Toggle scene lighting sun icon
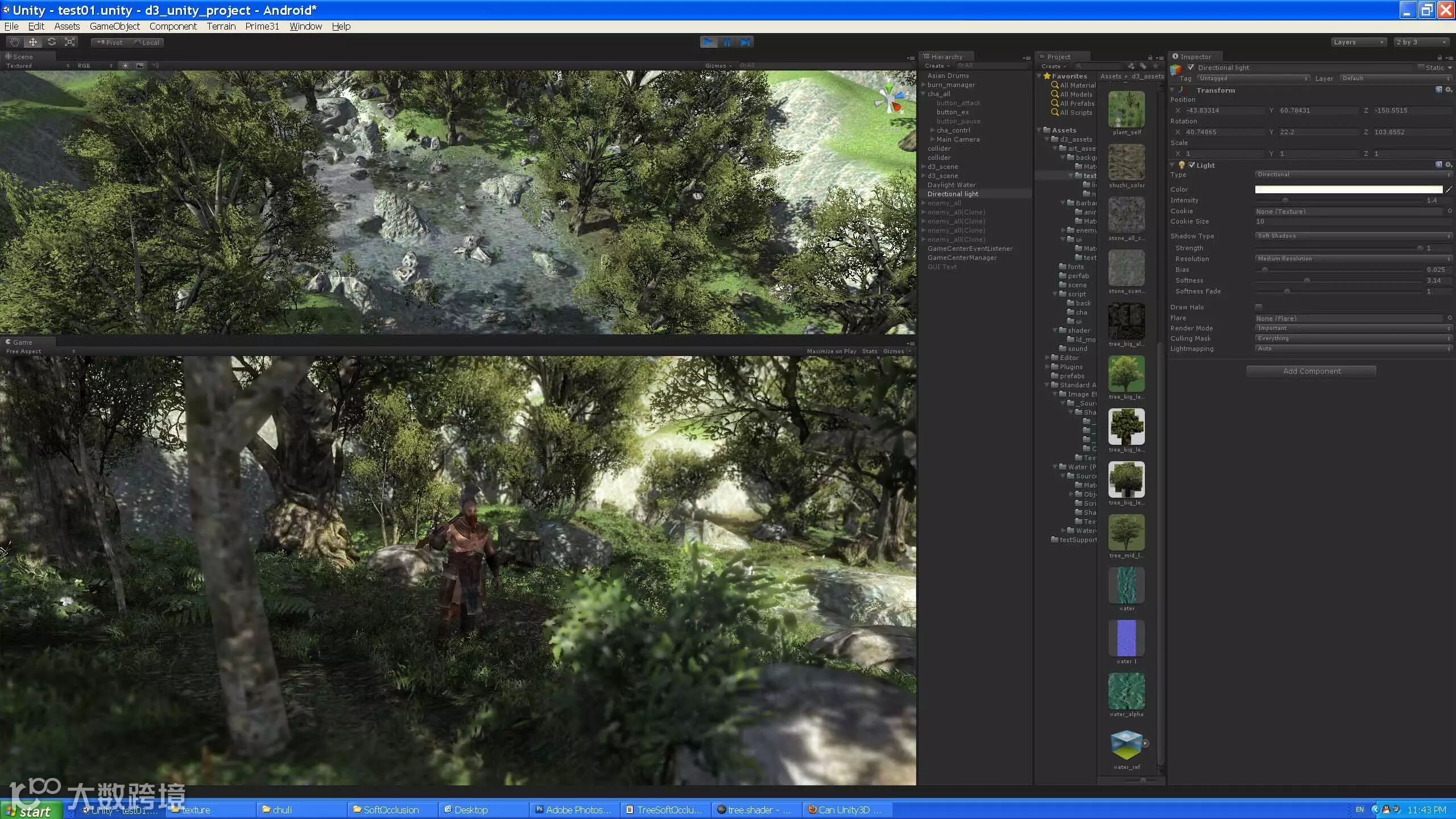The height and width of the screenshot is (819, 1456). tap(126, 66)
